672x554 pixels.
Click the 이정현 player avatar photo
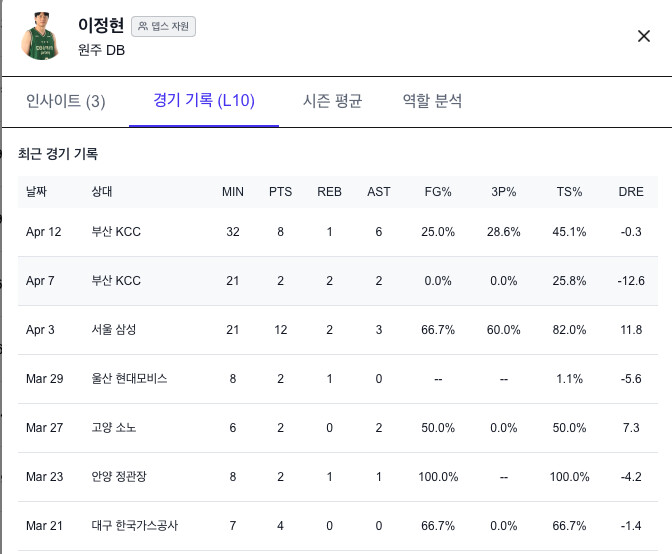[41, 36]
